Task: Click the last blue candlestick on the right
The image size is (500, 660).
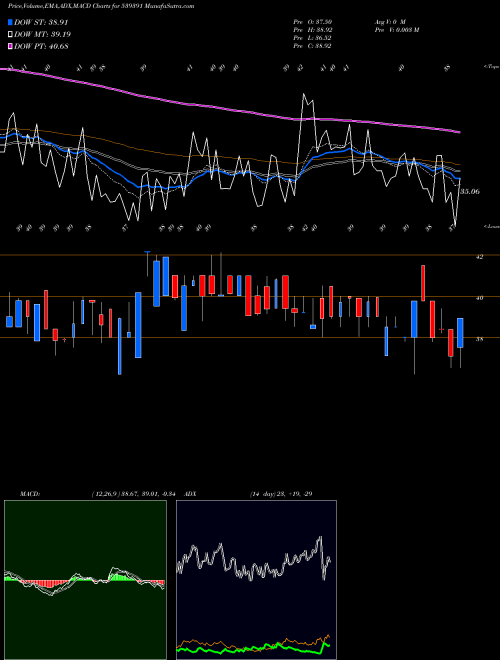Action: pyautogui.click(x=460, y=333)
